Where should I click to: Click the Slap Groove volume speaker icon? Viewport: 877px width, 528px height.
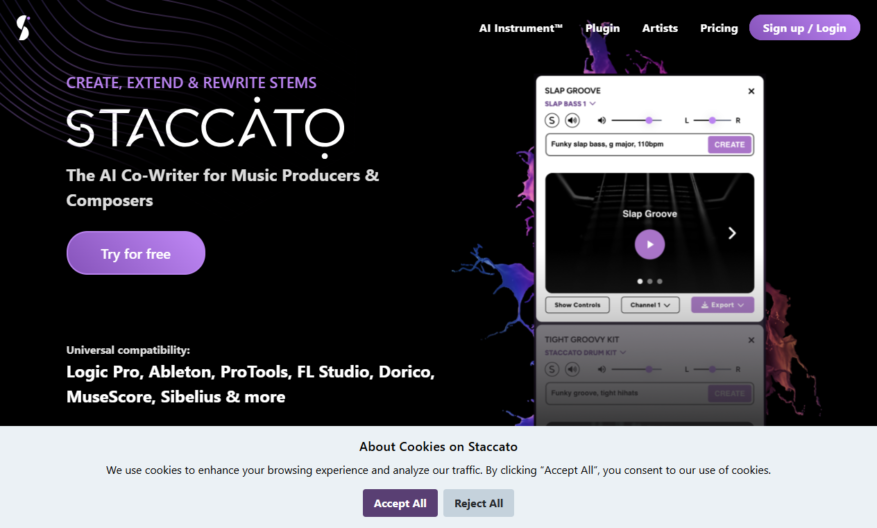[x=602, y=120]
